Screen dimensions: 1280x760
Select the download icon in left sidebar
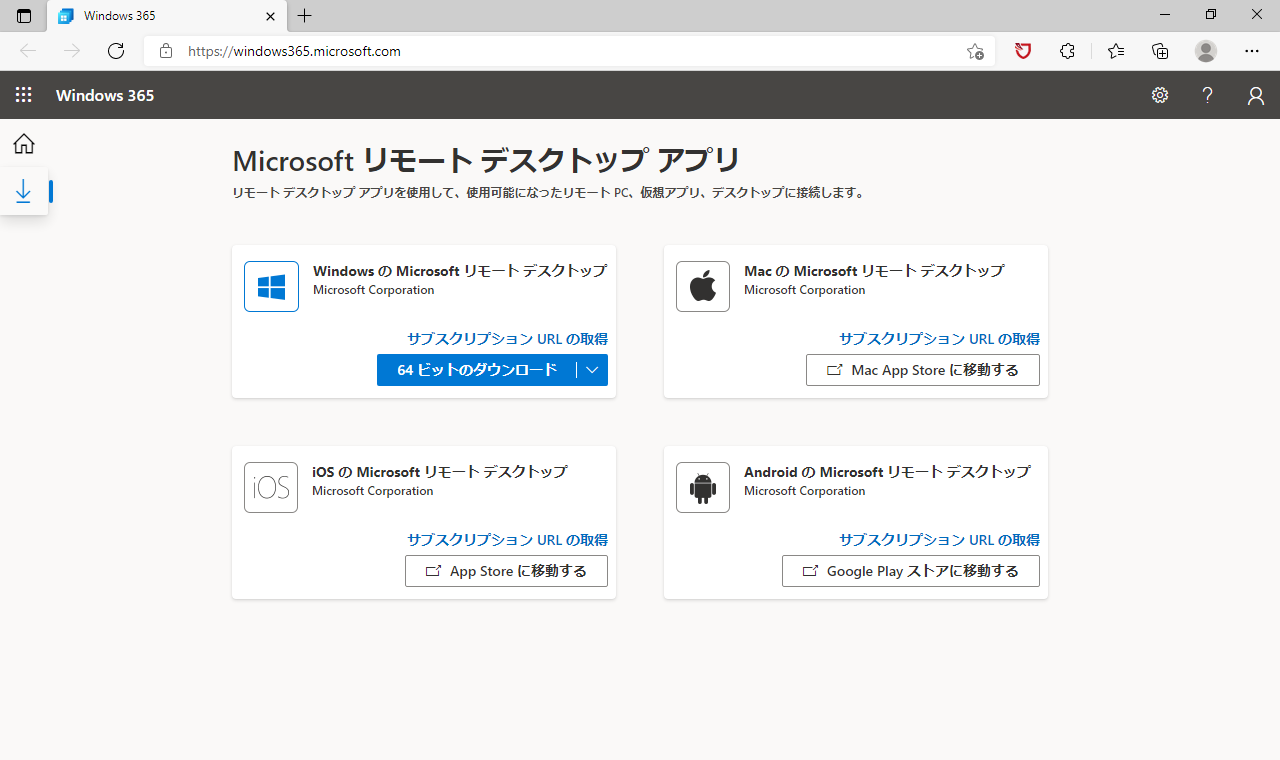coord(24,191)
